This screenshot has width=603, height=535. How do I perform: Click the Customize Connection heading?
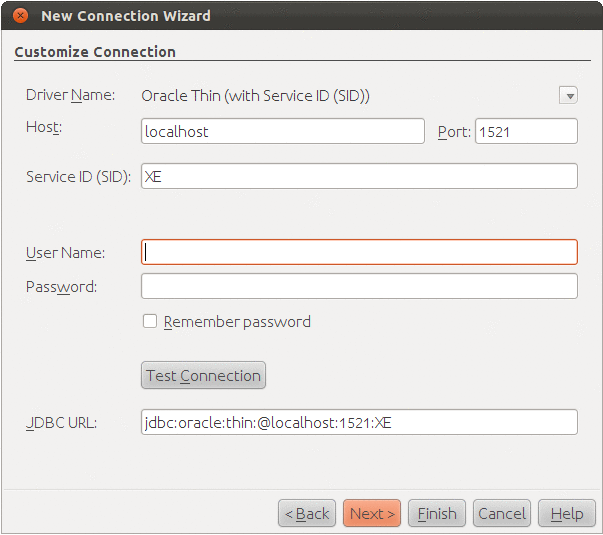[95, 52]
